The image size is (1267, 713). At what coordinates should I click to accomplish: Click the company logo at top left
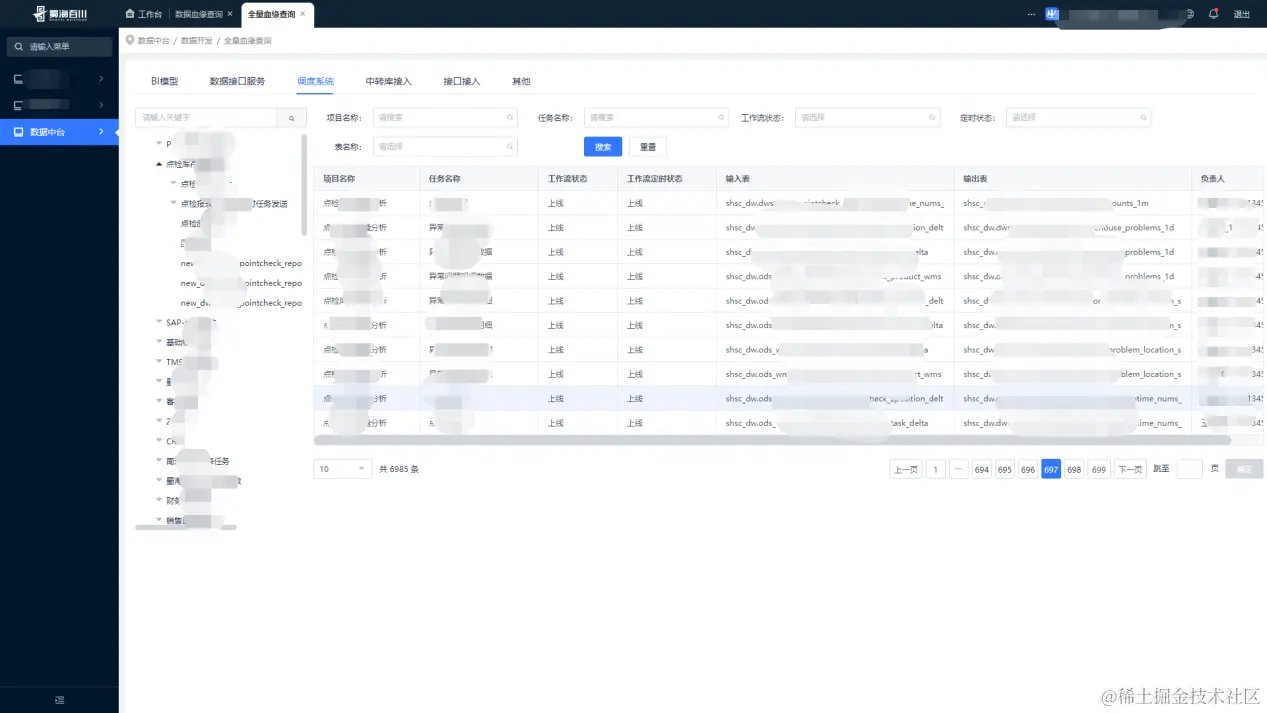click(x=59, y=14)
